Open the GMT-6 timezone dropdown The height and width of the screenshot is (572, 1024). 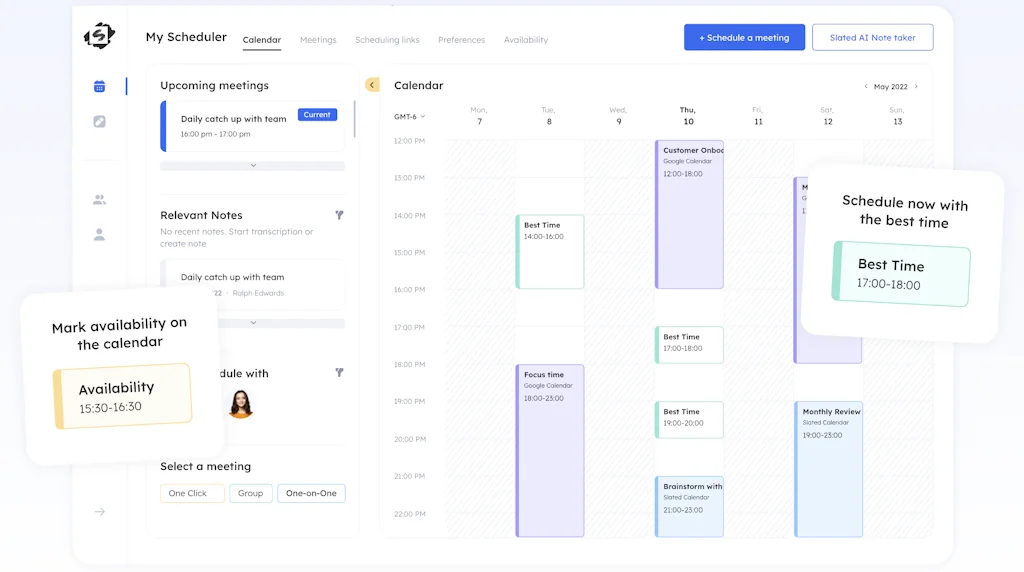(409, 117)
